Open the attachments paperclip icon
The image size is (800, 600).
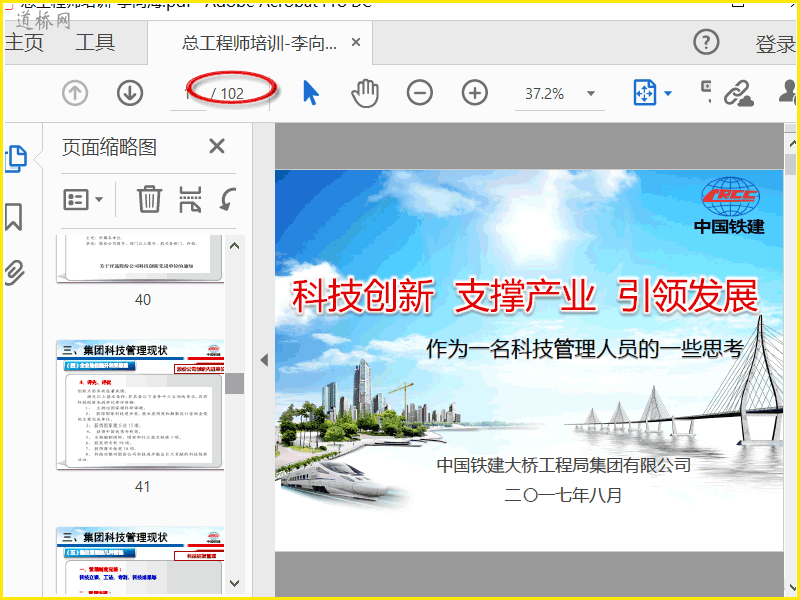(14, 272)
